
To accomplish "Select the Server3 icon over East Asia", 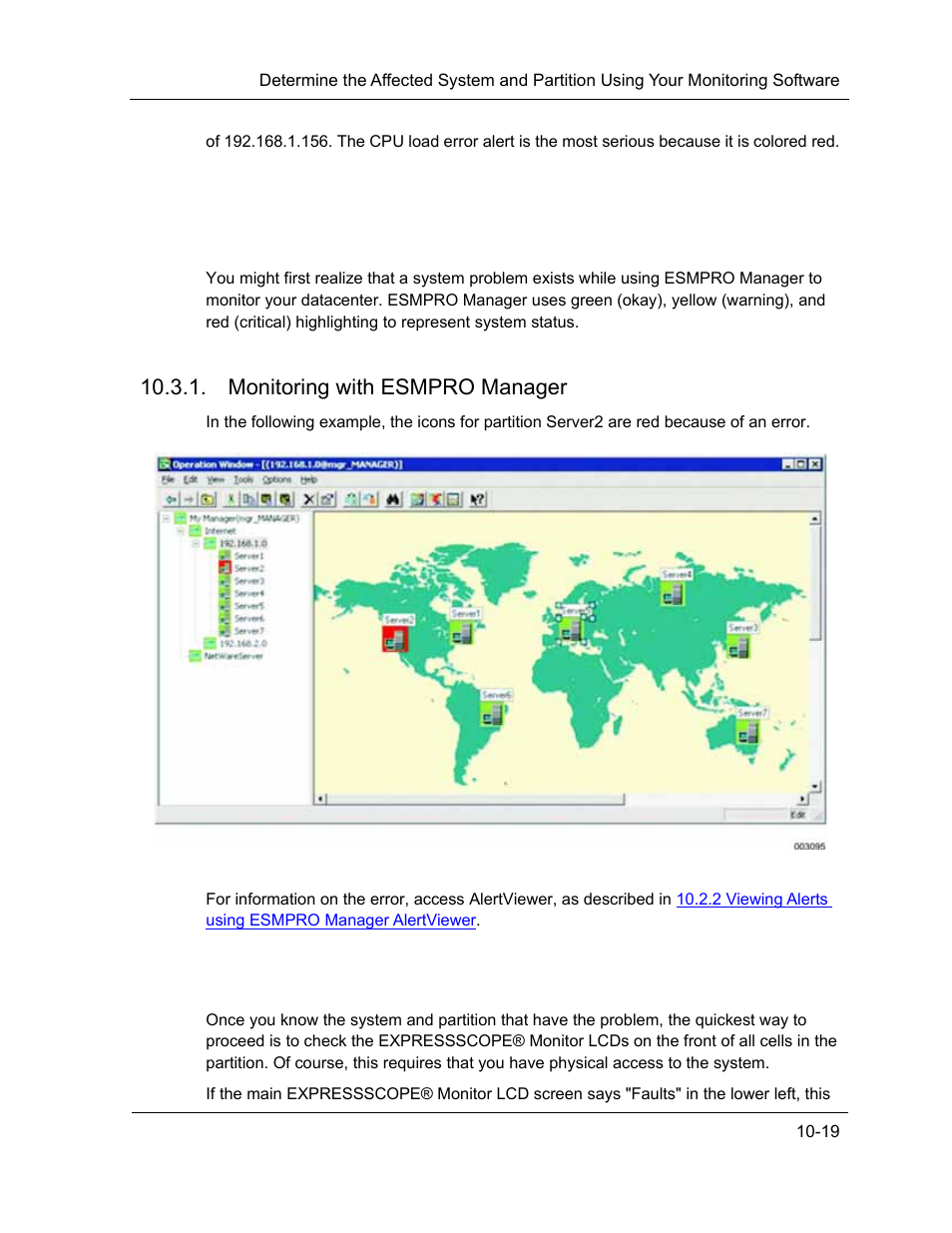I will pos(738,647).
